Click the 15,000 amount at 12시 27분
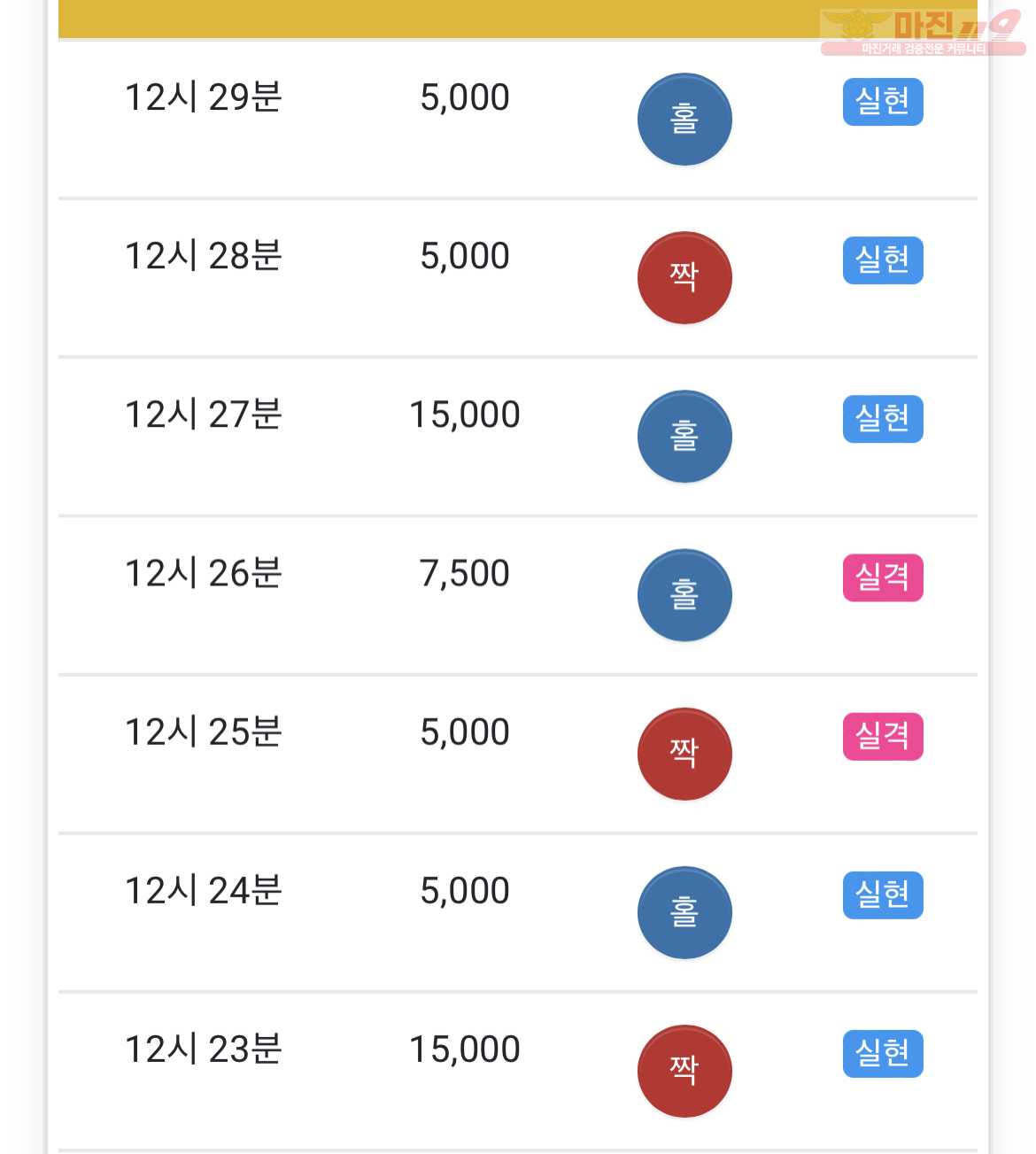Viewport: 1036px width, 1154px height. [465, 415]
